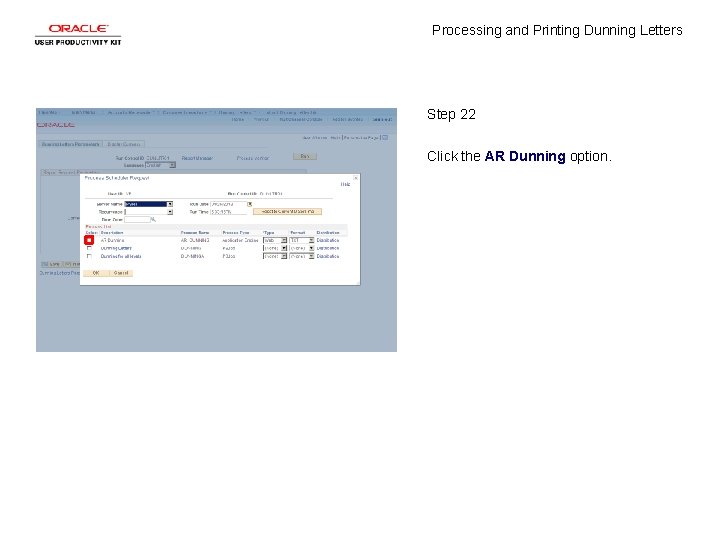The image size is (720, 540).
Task: Click the Personalize Page link
Action: point(361,137)
